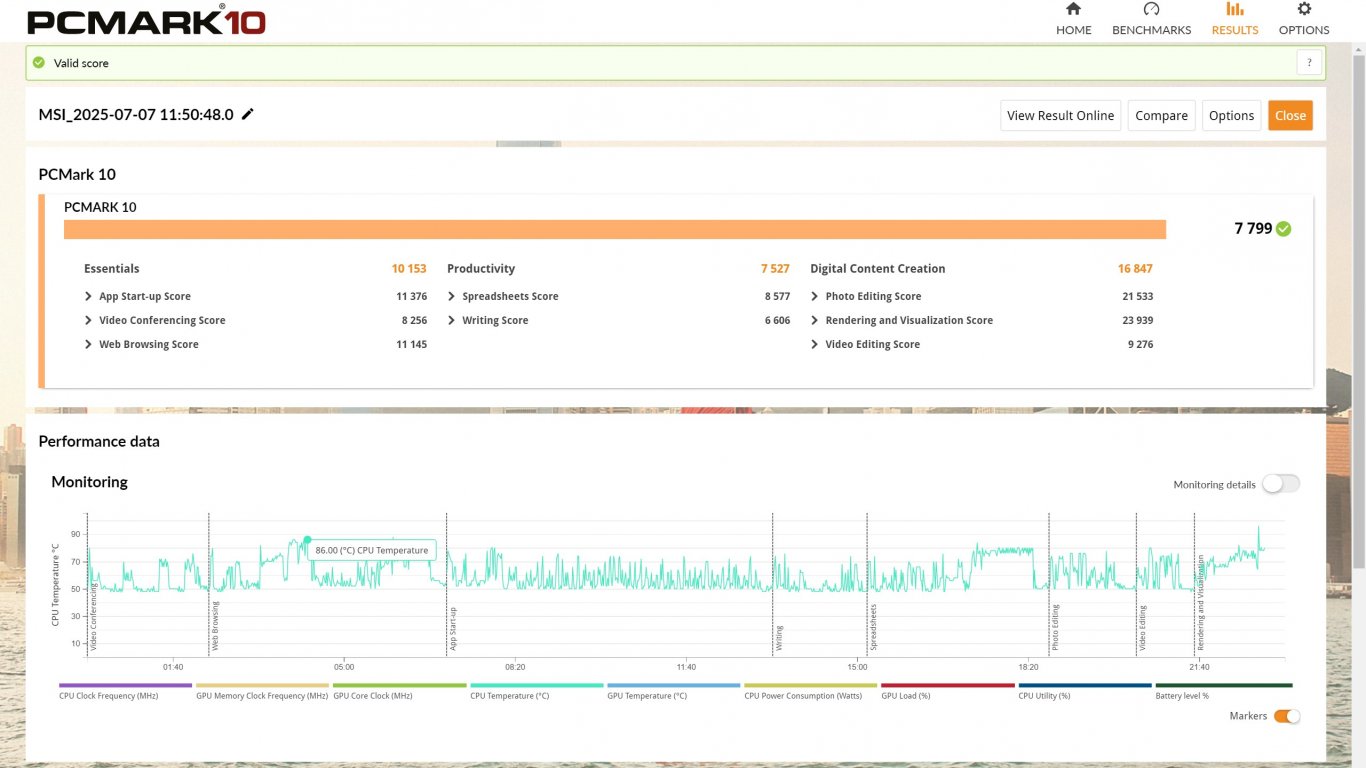
Task: Open the Home tab icon
Action: pos(1073,9)
